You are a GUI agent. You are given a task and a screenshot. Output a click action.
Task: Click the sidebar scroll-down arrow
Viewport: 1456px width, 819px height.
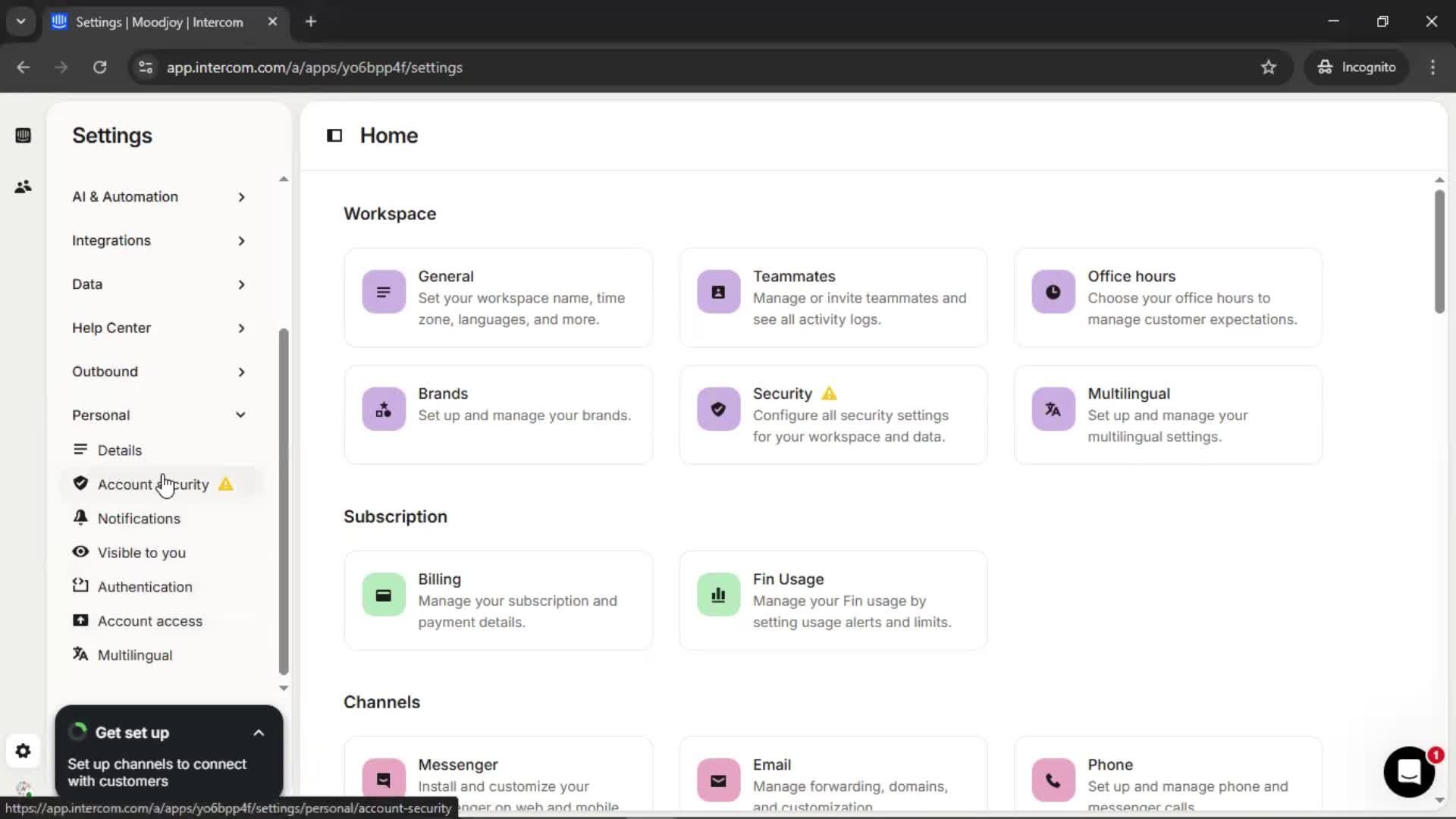[284, 689]
